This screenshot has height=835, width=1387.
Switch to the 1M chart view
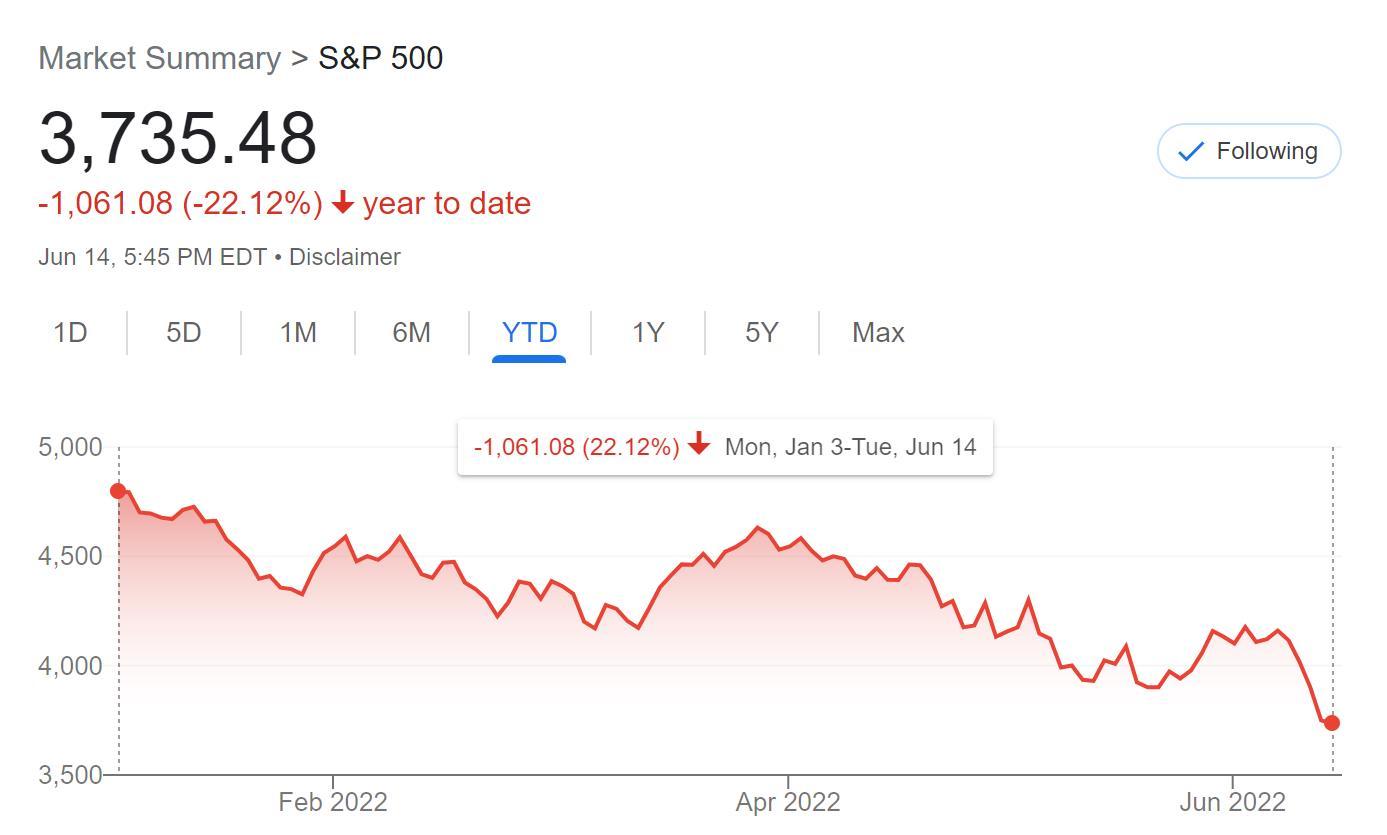[298, 332]
